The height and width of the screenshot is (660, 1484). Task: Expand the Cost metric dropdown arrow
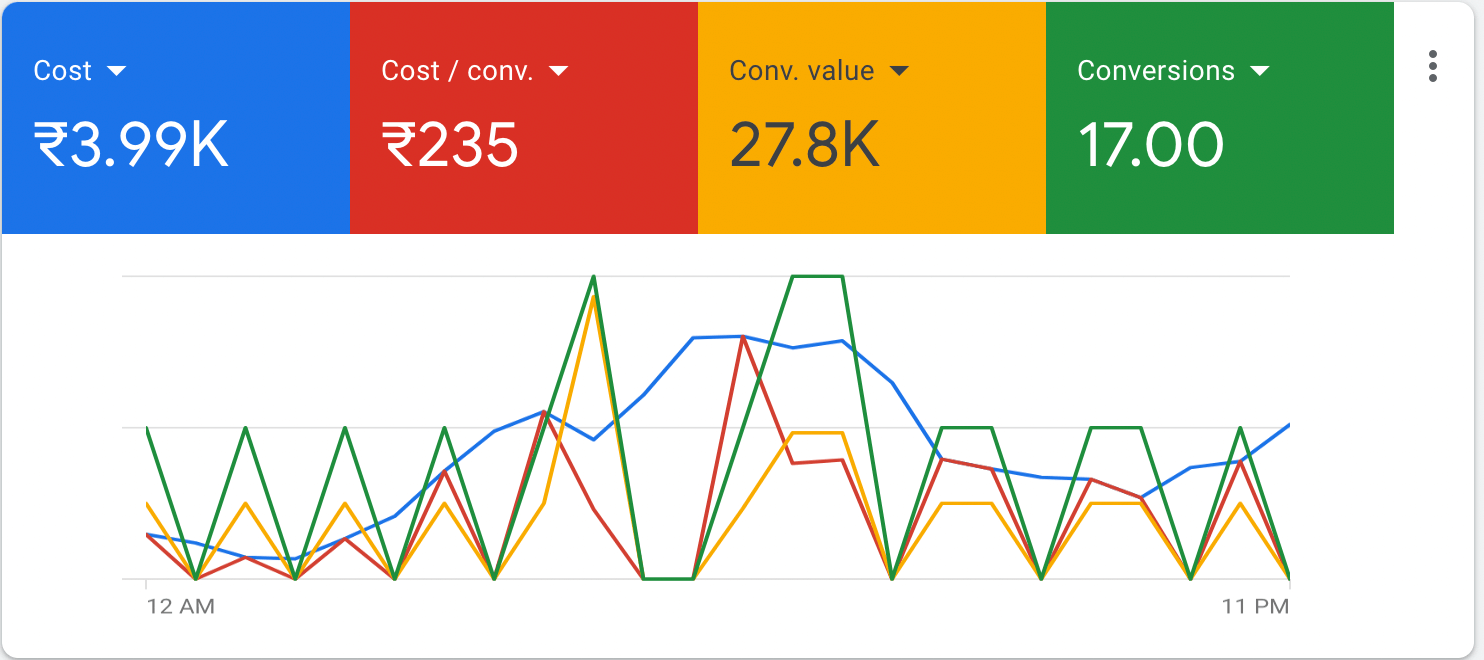point(116,71)
